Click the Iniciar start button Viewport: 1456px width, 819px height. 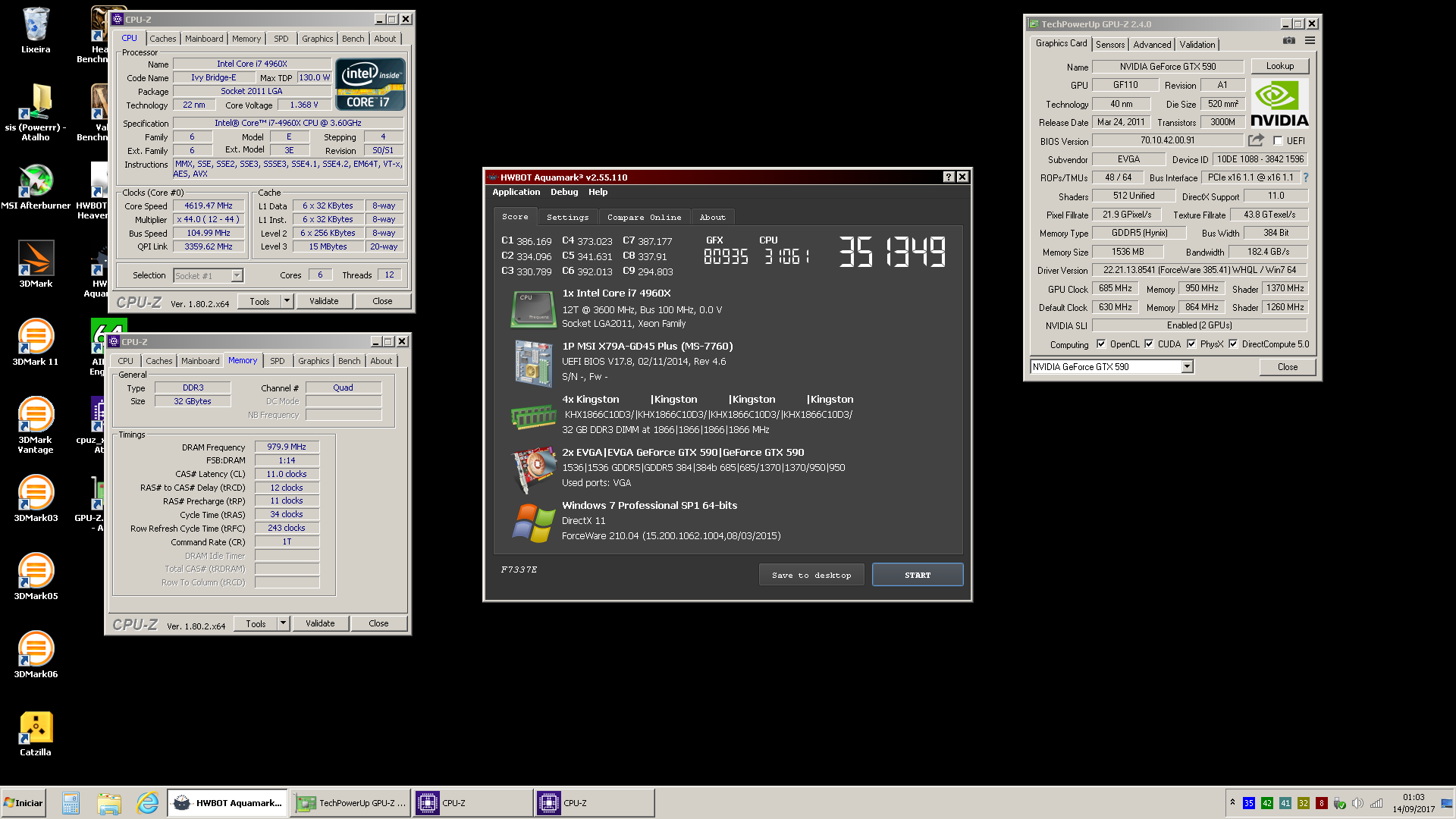(24, 802)
